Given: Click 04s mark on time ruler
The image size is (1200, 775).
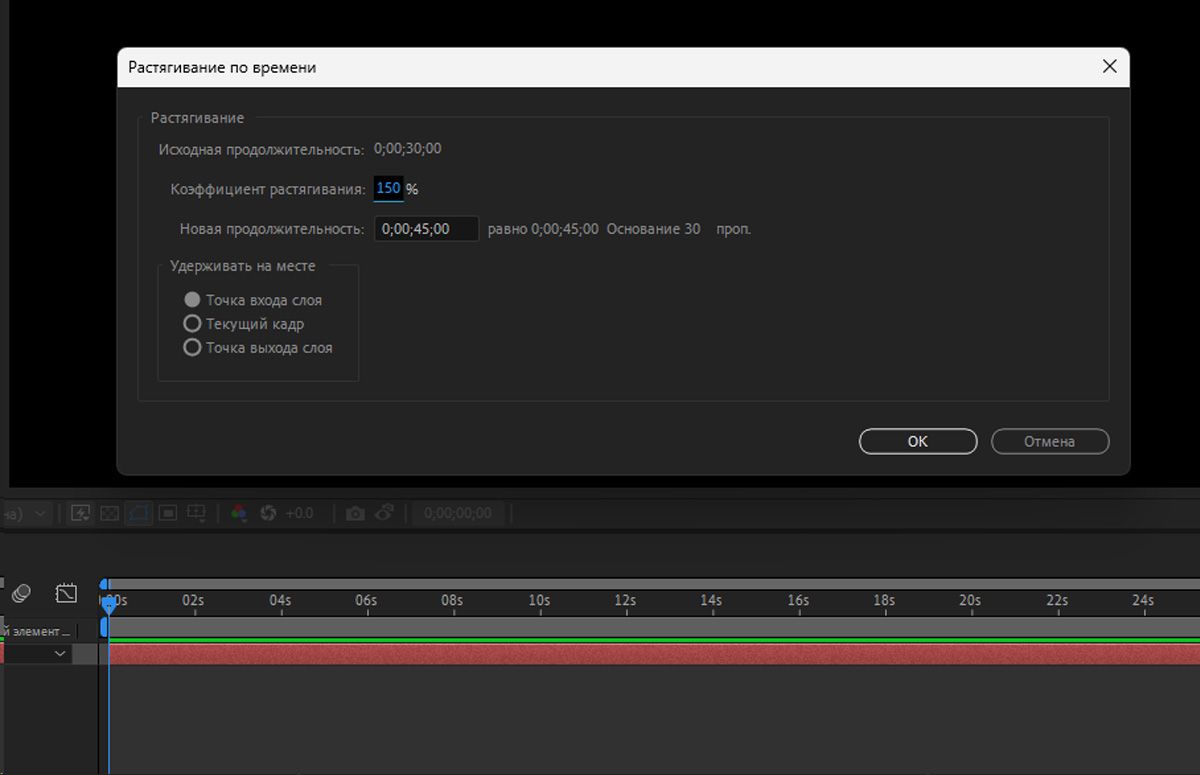Looking at the screenshot, I should point(280,600).
